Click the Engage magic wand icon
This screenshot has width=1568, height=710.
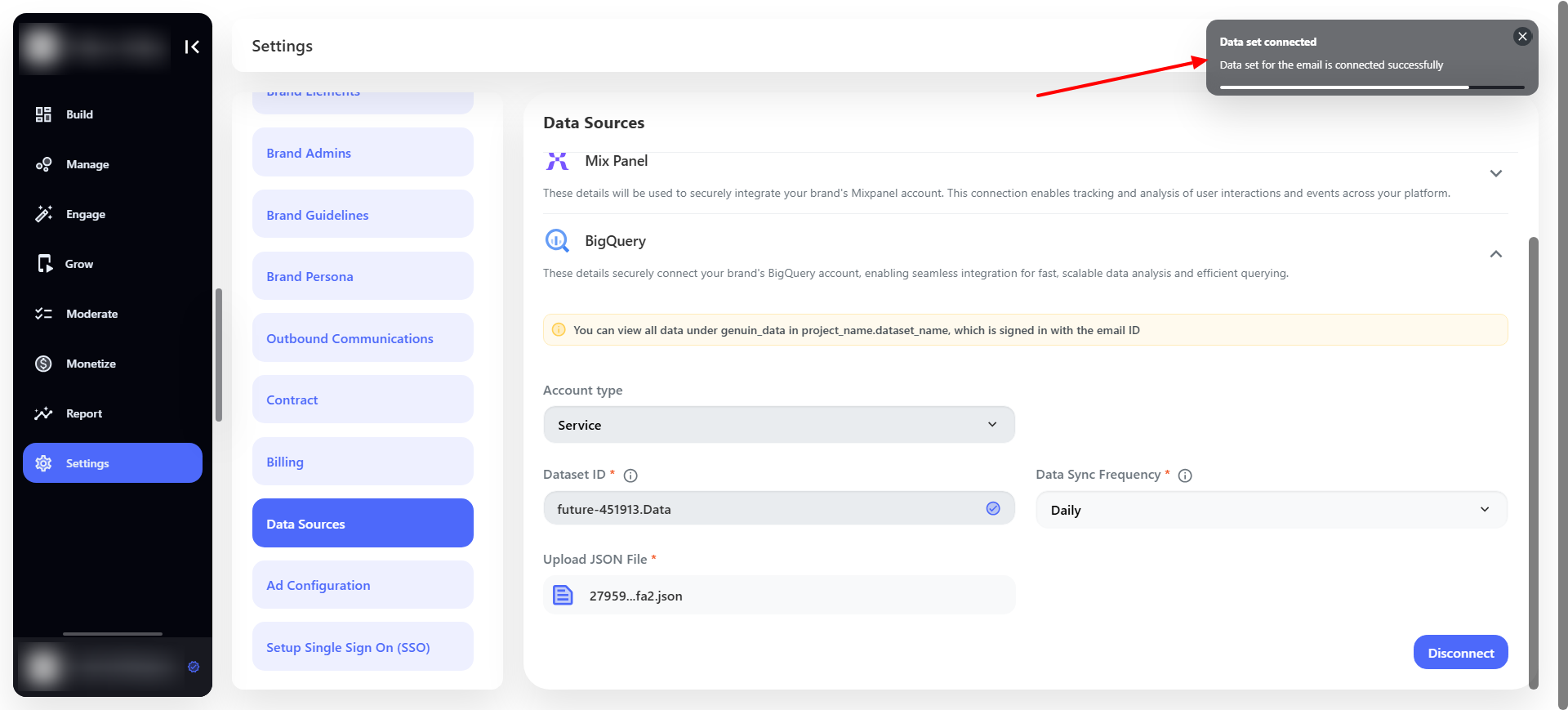pos(43,214)
